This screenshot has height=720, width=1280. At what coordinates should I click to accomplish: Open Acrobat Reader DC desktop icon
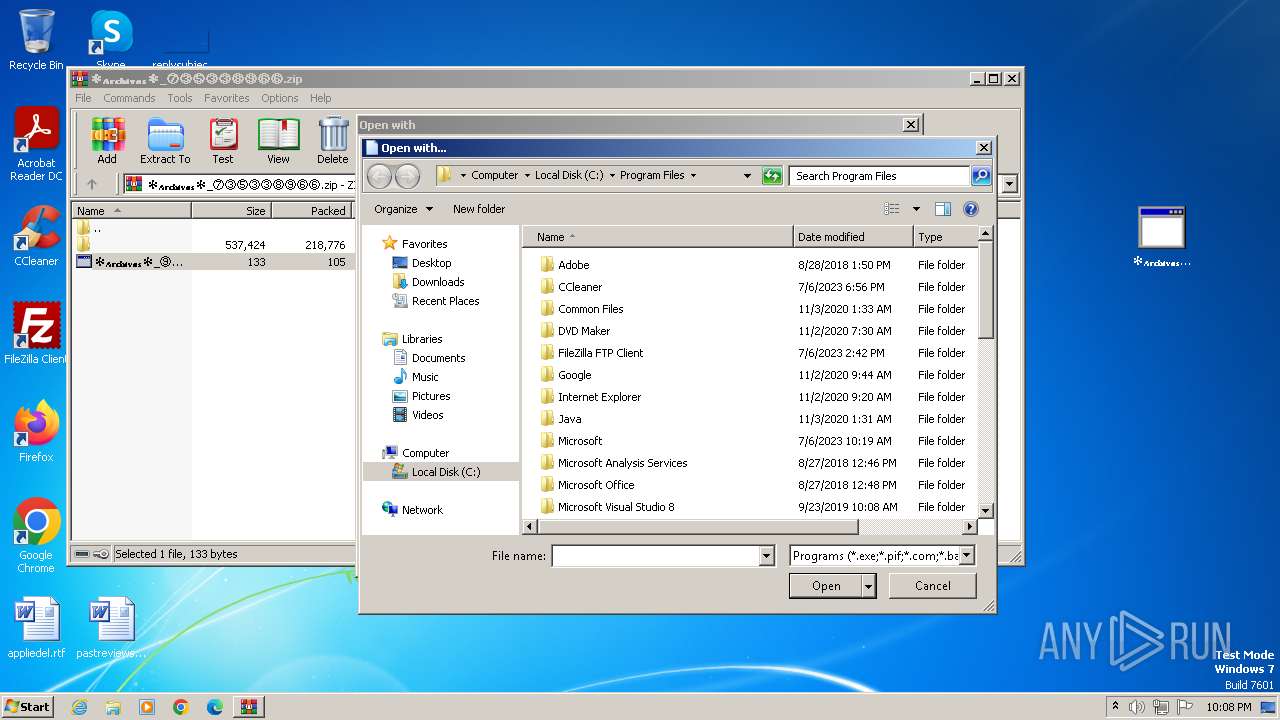tap(36, 144)
